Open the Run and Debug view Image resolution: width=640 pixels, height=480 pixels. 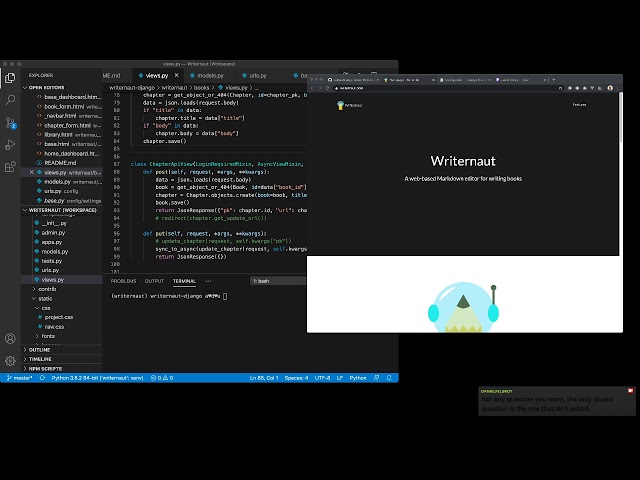tap(10, 144)
